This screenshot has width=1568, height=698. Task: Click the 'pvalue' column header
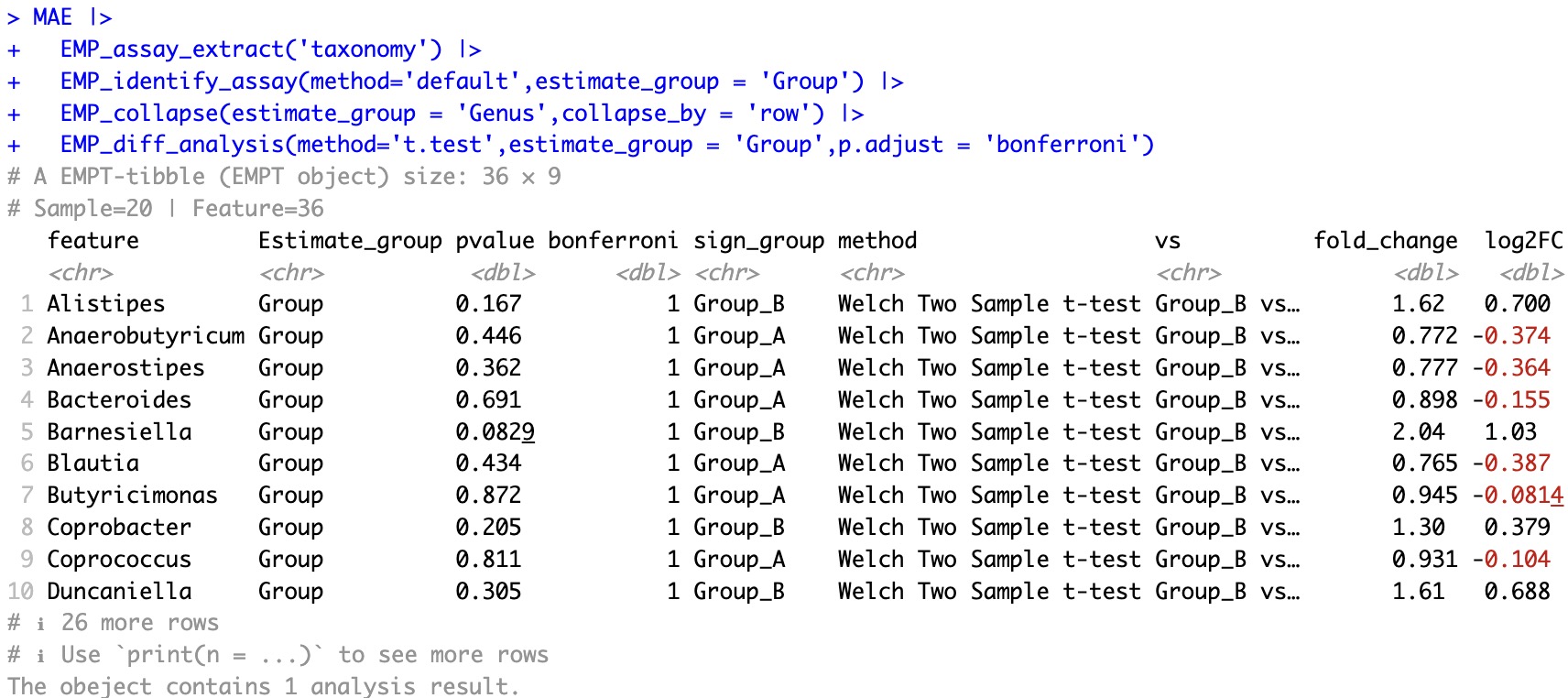tap(495, 241)
